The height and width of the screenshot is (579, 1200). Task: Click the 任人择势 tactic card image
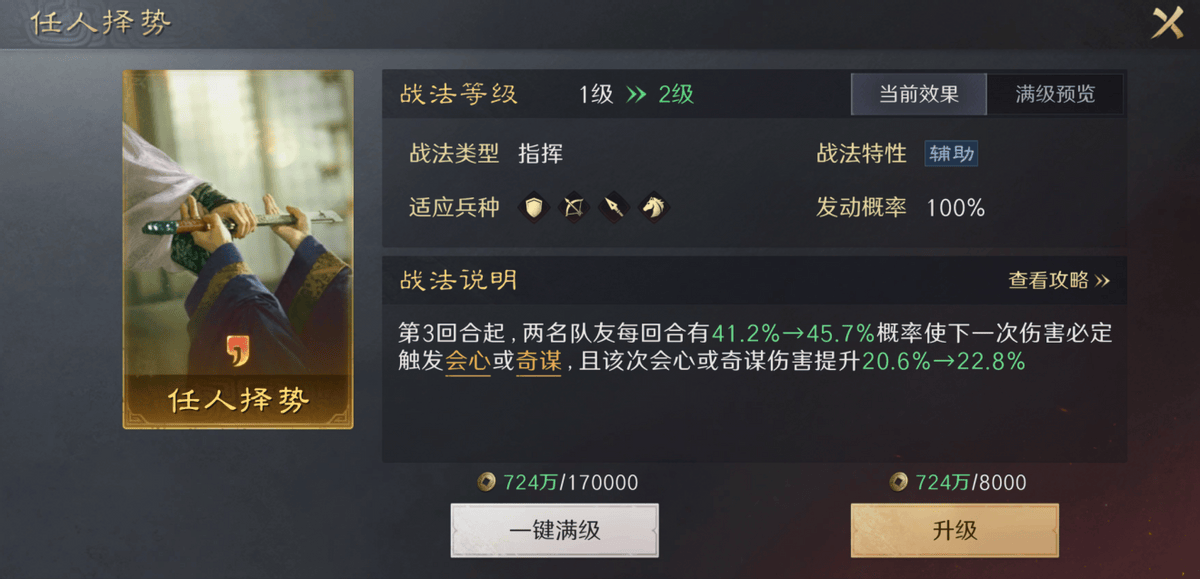238,249
